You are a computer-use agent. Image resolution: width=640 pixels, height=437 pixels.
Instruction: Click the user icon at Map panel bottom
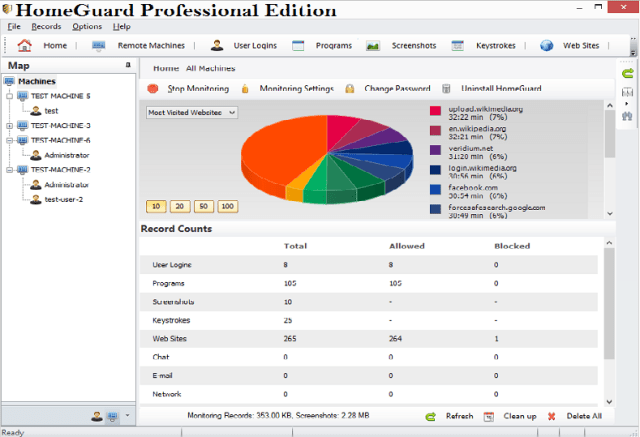97,416
